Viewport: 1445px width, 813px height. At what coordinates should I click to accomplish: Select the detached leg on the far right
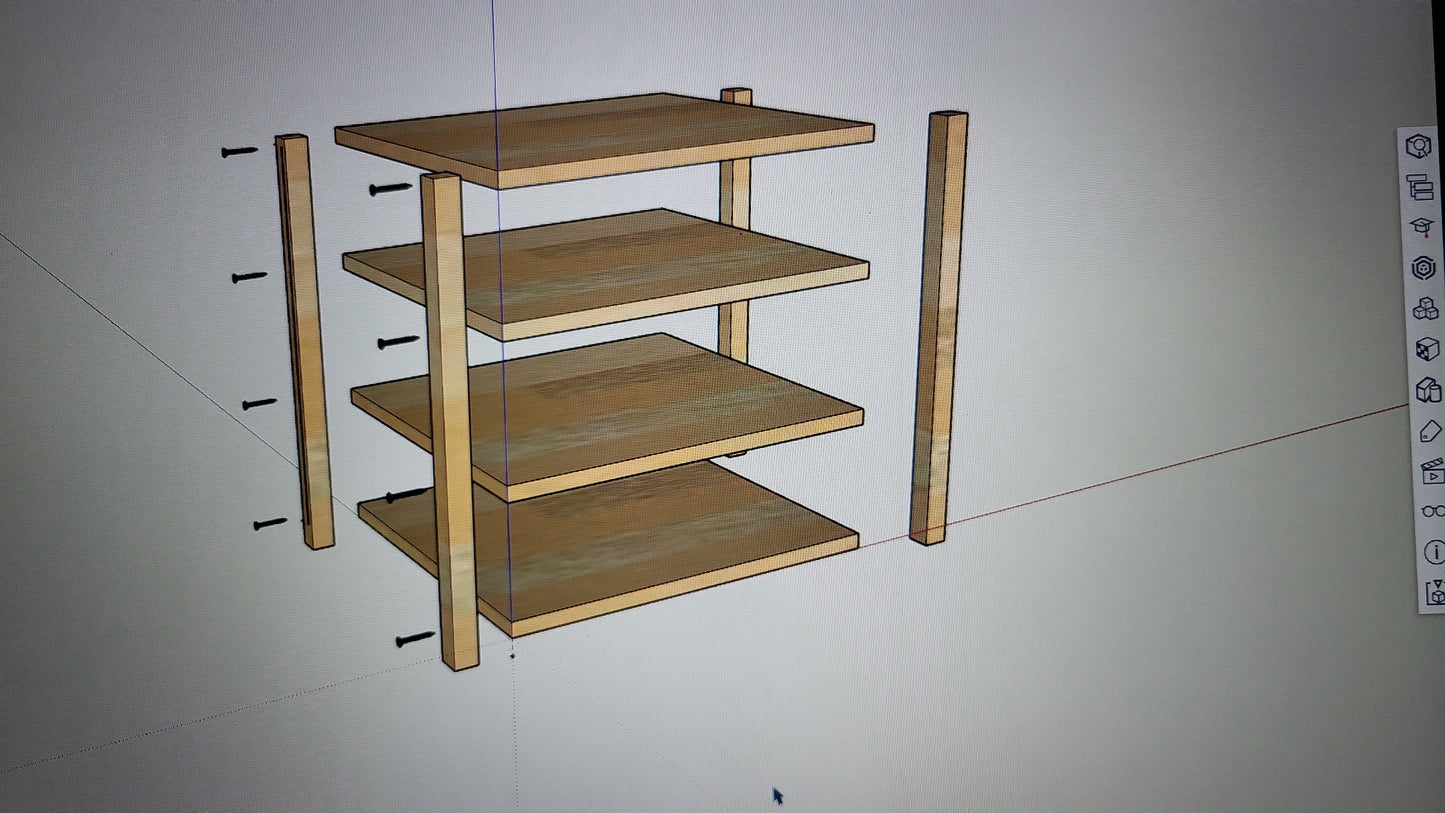[938, 330]
